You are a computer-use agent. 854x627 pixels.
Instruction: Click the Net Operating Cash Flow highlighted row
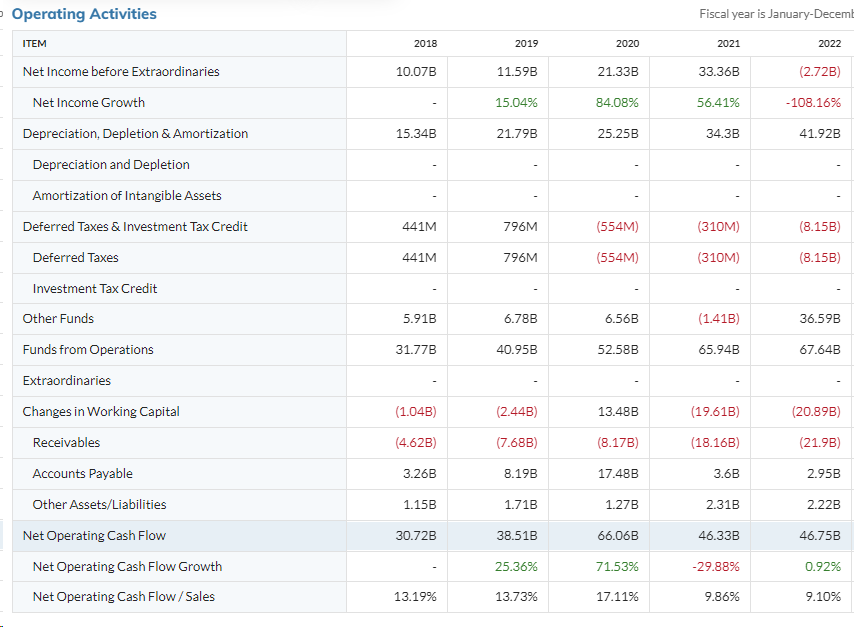[94, 535]
